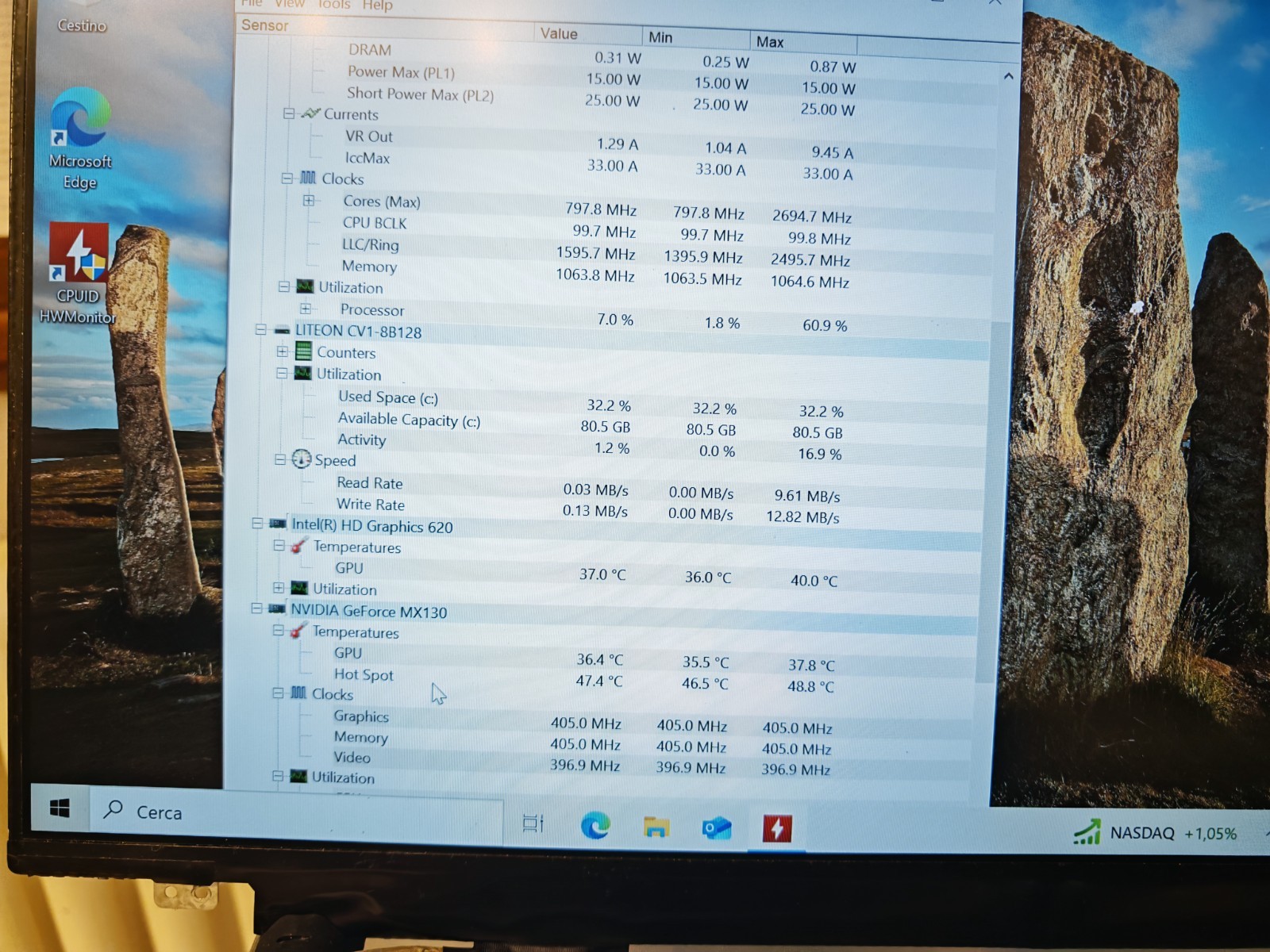This screenshot has height=952, width=1270.
Task: Open the Help menu
Action: coord(378,6)
